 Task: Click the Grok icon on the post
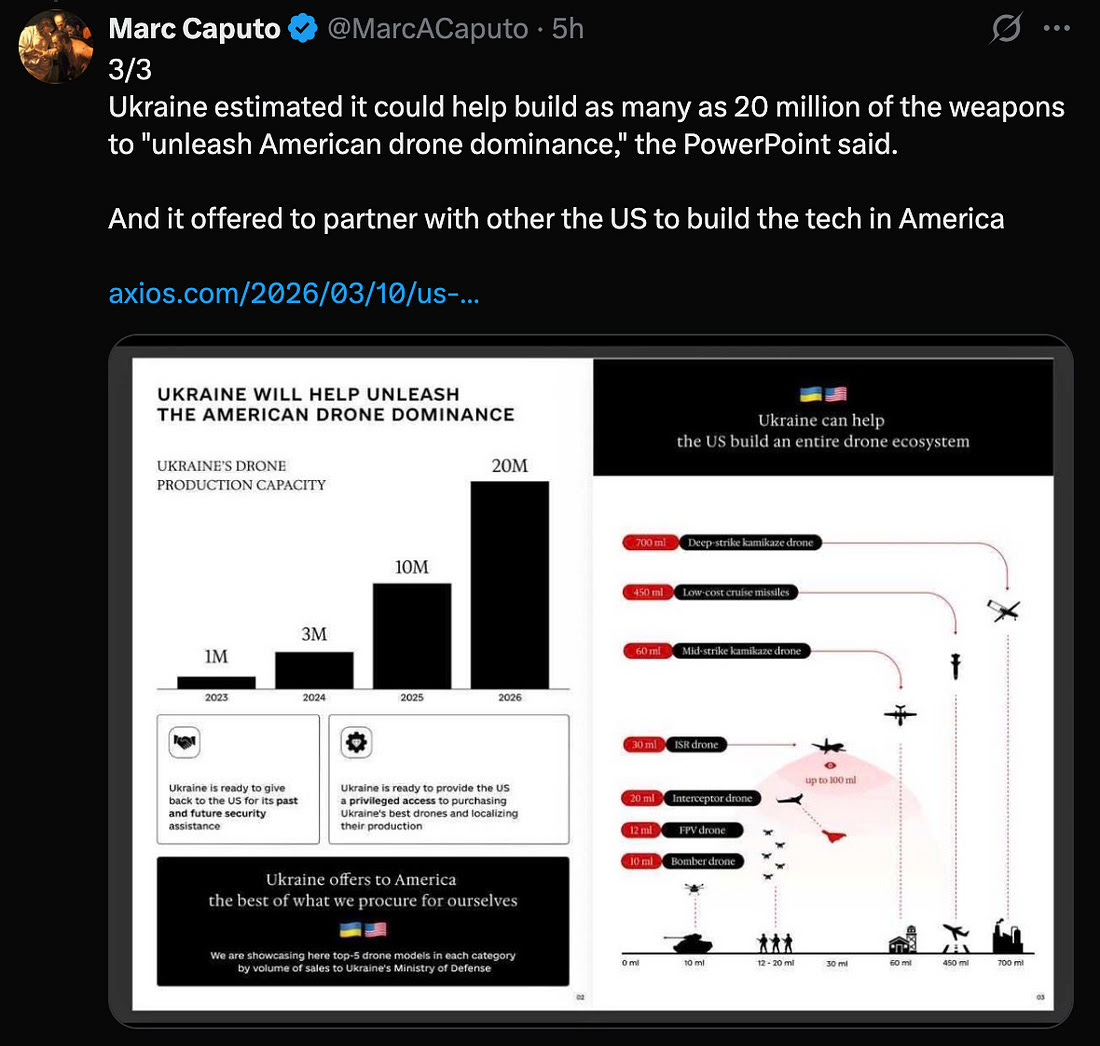point(1005,30)
